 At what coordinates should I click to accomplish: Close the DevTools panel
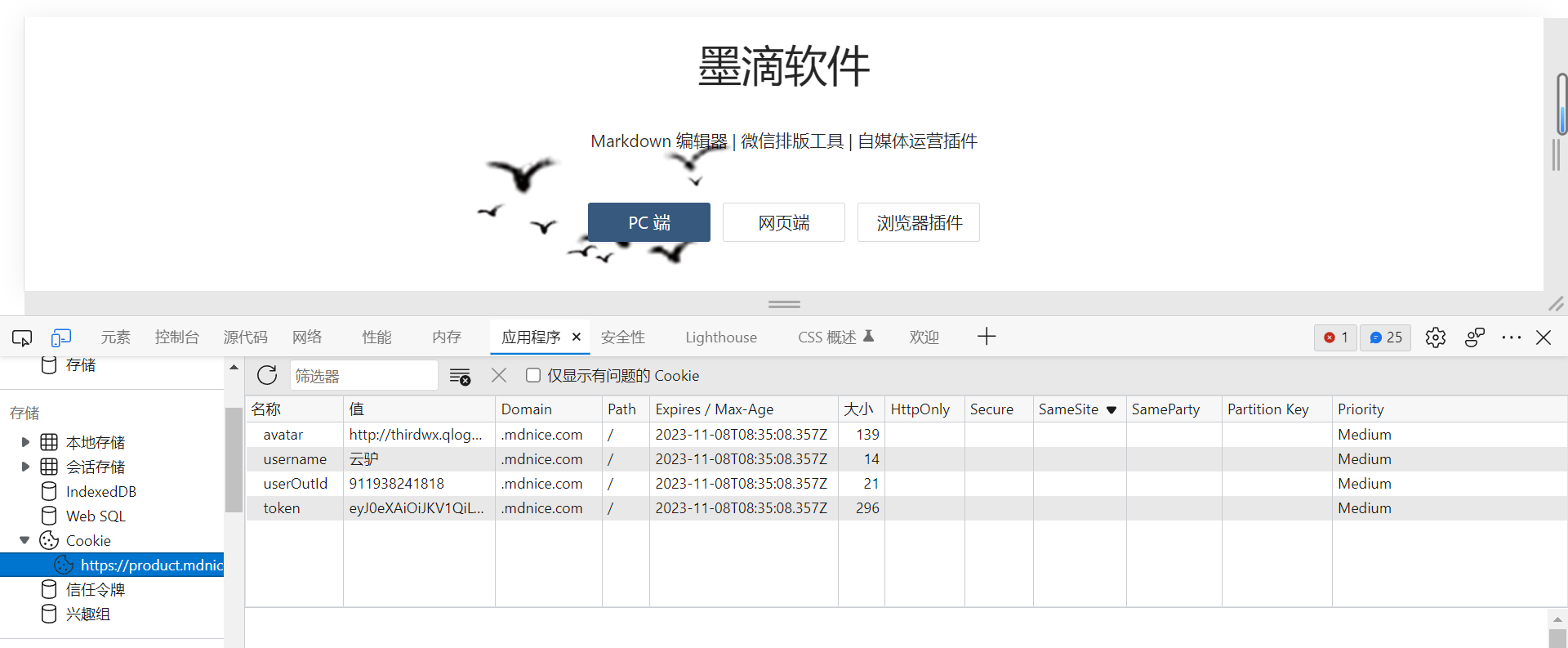coord(1543,337)
